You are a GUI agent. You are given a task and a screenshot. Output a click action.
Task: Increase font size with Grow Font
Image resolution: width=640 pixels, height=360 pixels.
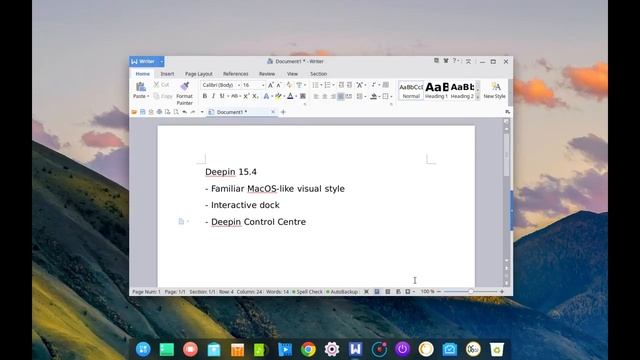(270, 85)
